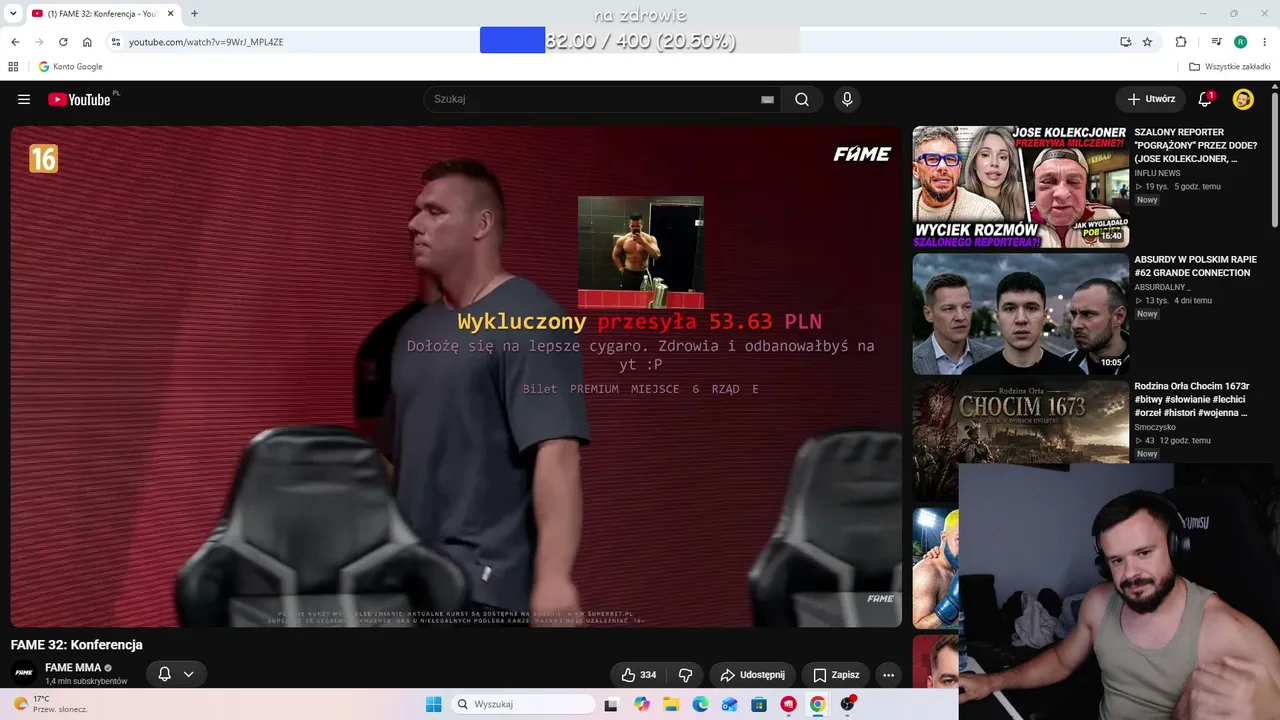Image resolution: width=1280 pixels, height=720 pixels.
Task: Click the FAME 32 video player
Action: tap(456, 376)
